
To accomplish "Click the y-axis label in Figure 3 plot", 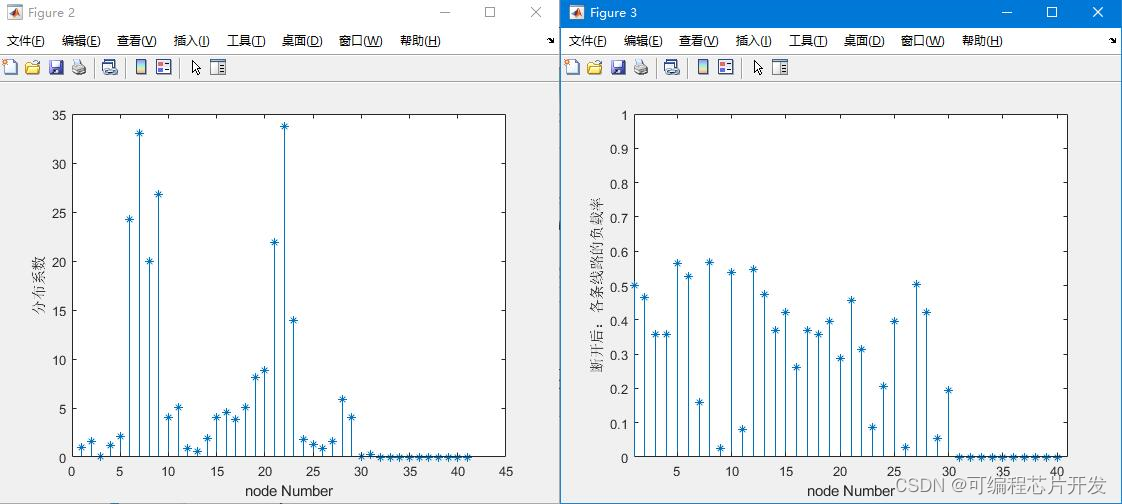I will coord(595,286).
